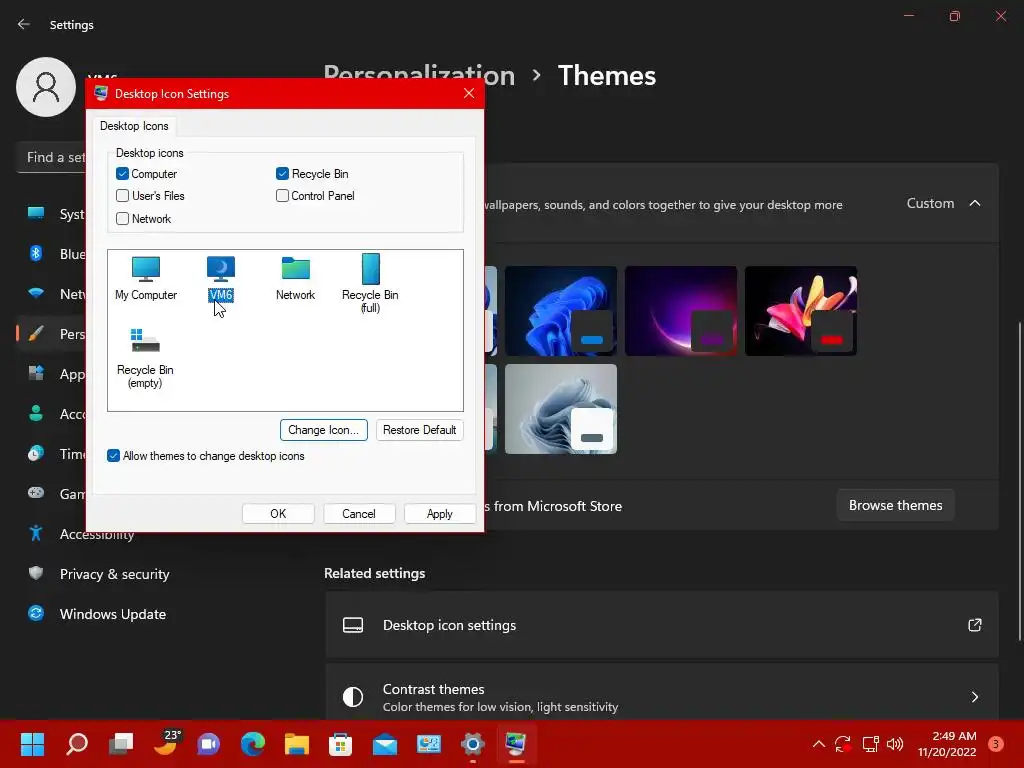
Task: Go back with the Settings back arrow
Action: [24, 24]
